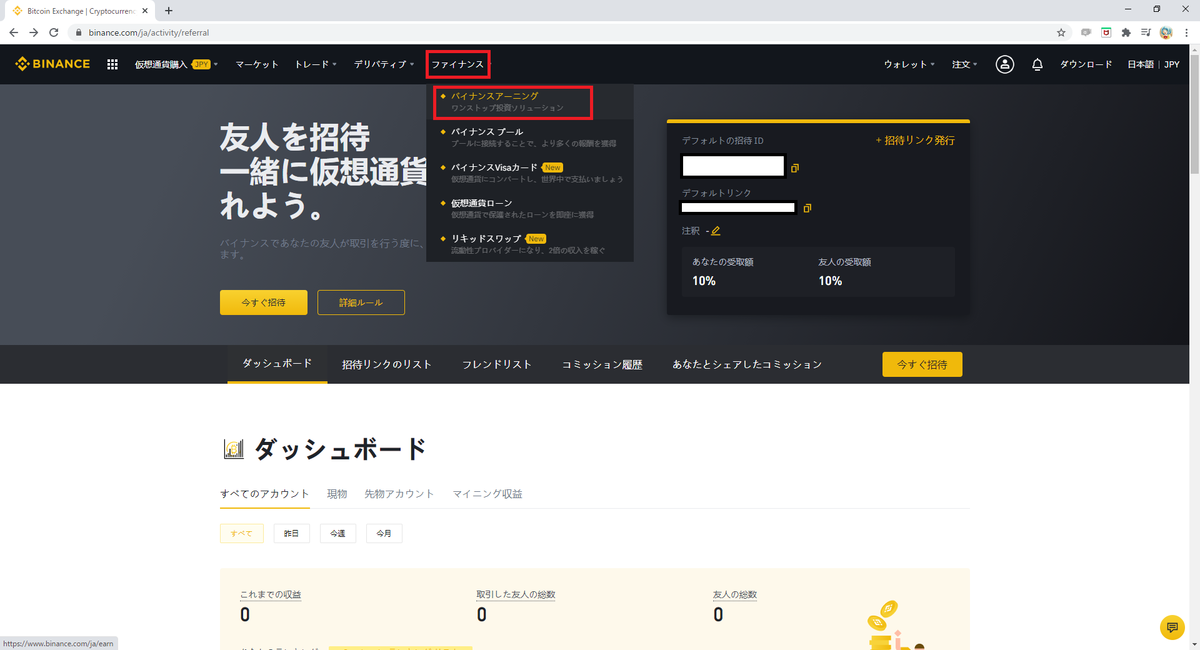Click the browser address bar
This screenshot has height=650, width=1200.
point(560,32)
